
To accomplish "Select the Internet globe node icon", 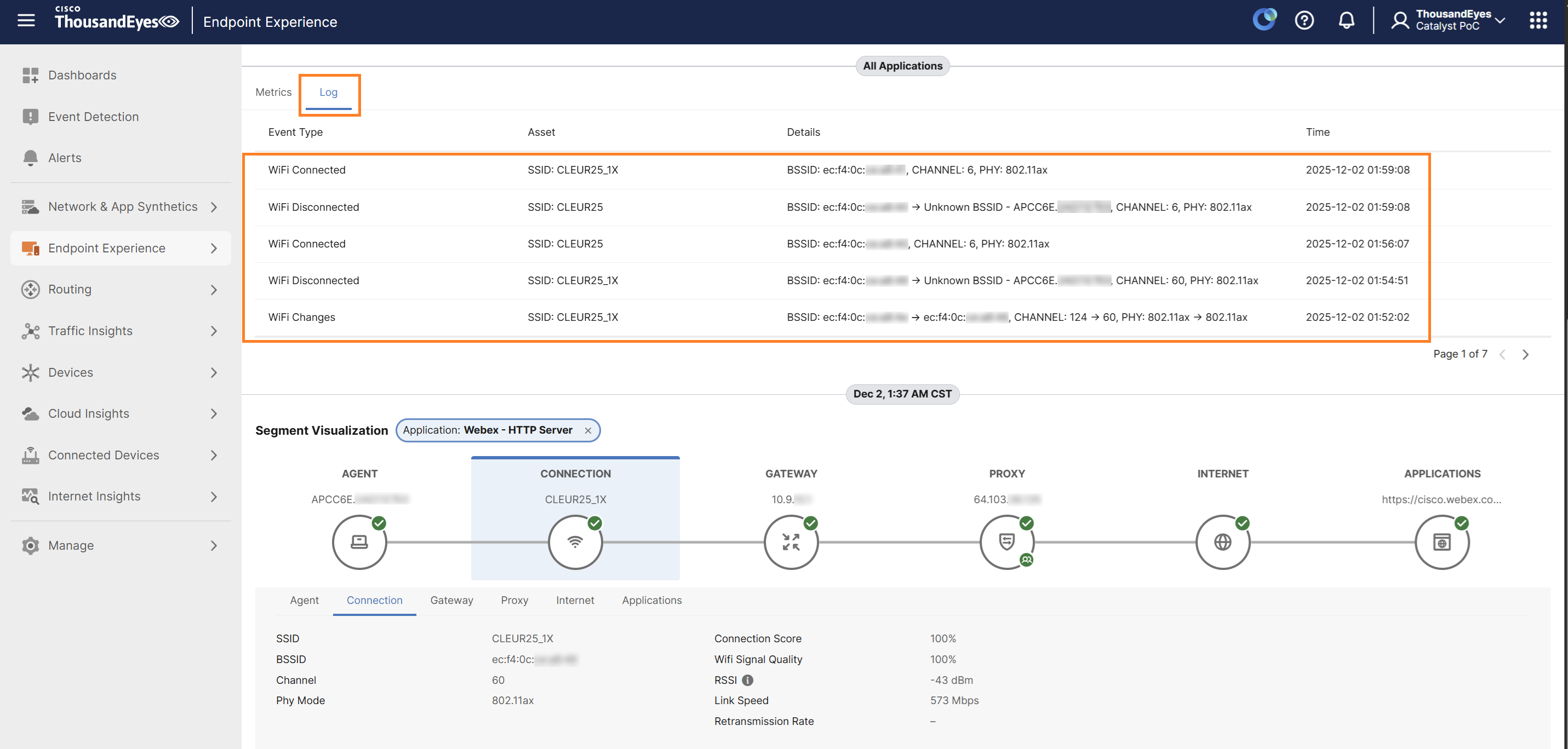I will click(x=1222, y=541).
